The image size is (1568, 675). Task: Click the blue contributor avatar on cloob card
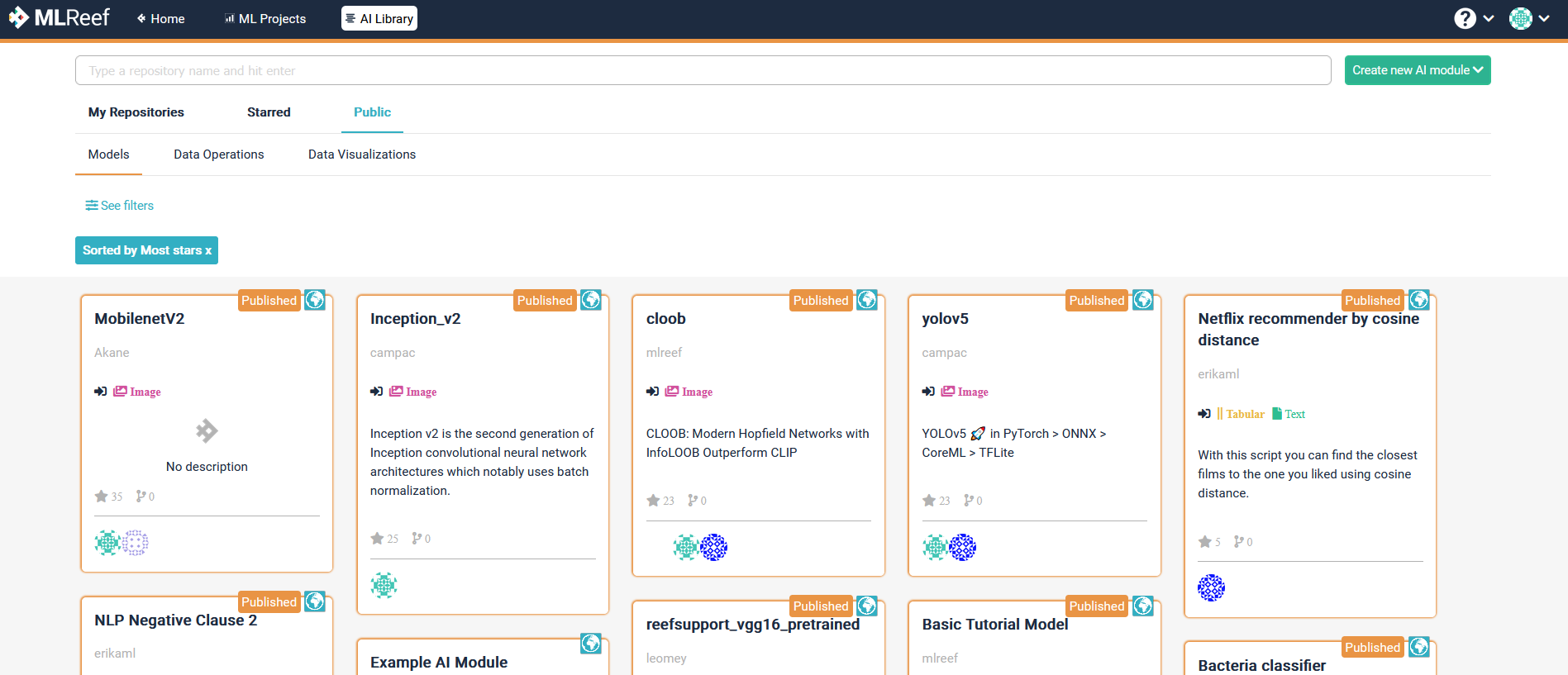714,547
